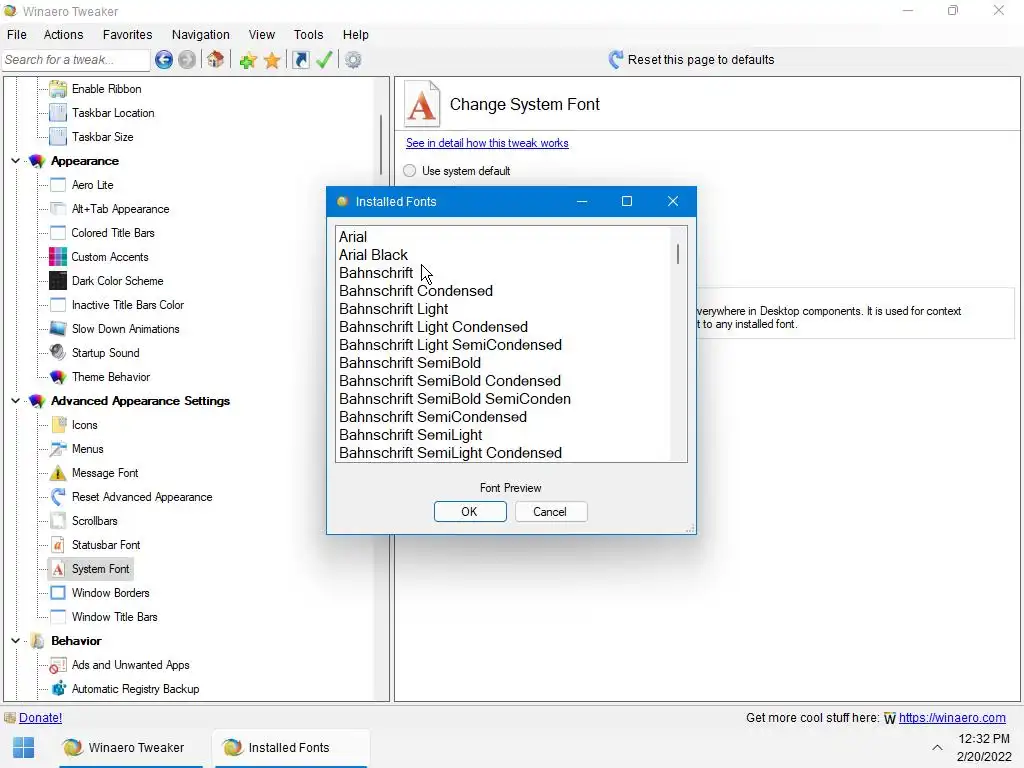
Task: Open the Help menu
Action: coord(355,35)
